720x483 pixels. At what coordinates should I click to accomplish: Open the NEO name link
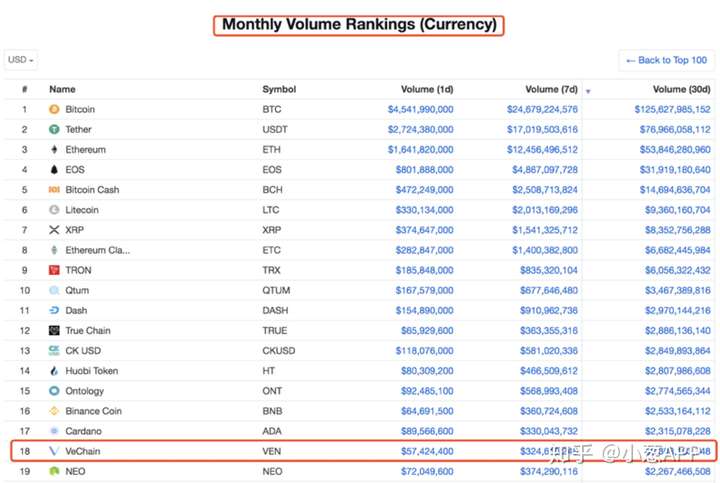(x=75, y=471)
